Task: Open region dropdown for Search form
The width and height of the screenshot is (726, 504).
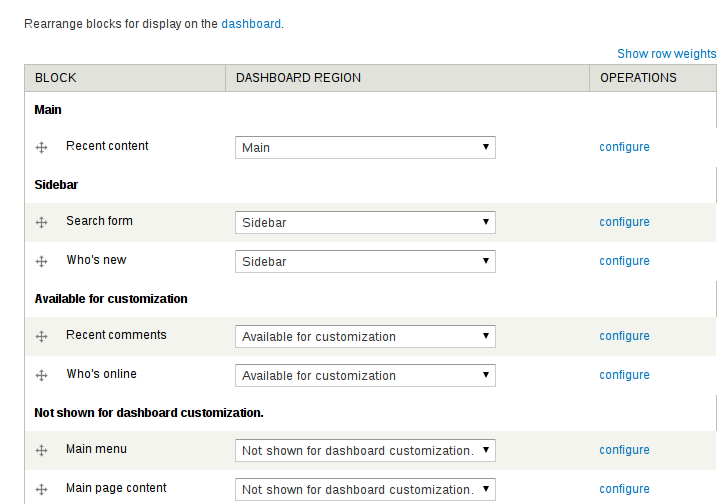Action: tap(365, 222)
